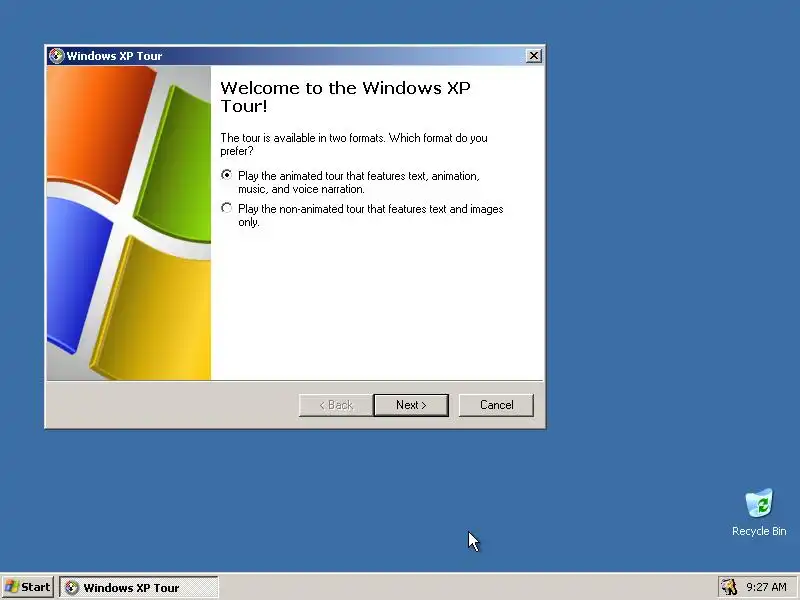The width and height of the screenshot is (800, 600).
Task: Cancel the Windows XP Tour wizard
Action: point(496,405)
